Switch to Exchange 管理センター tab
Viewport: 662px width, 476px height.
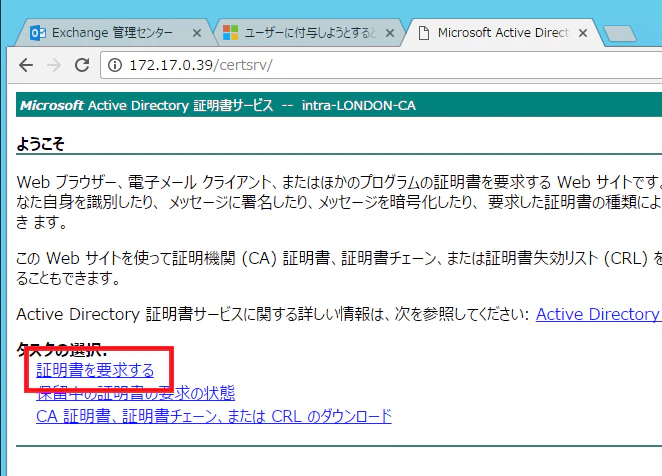[x=112, y=33]
